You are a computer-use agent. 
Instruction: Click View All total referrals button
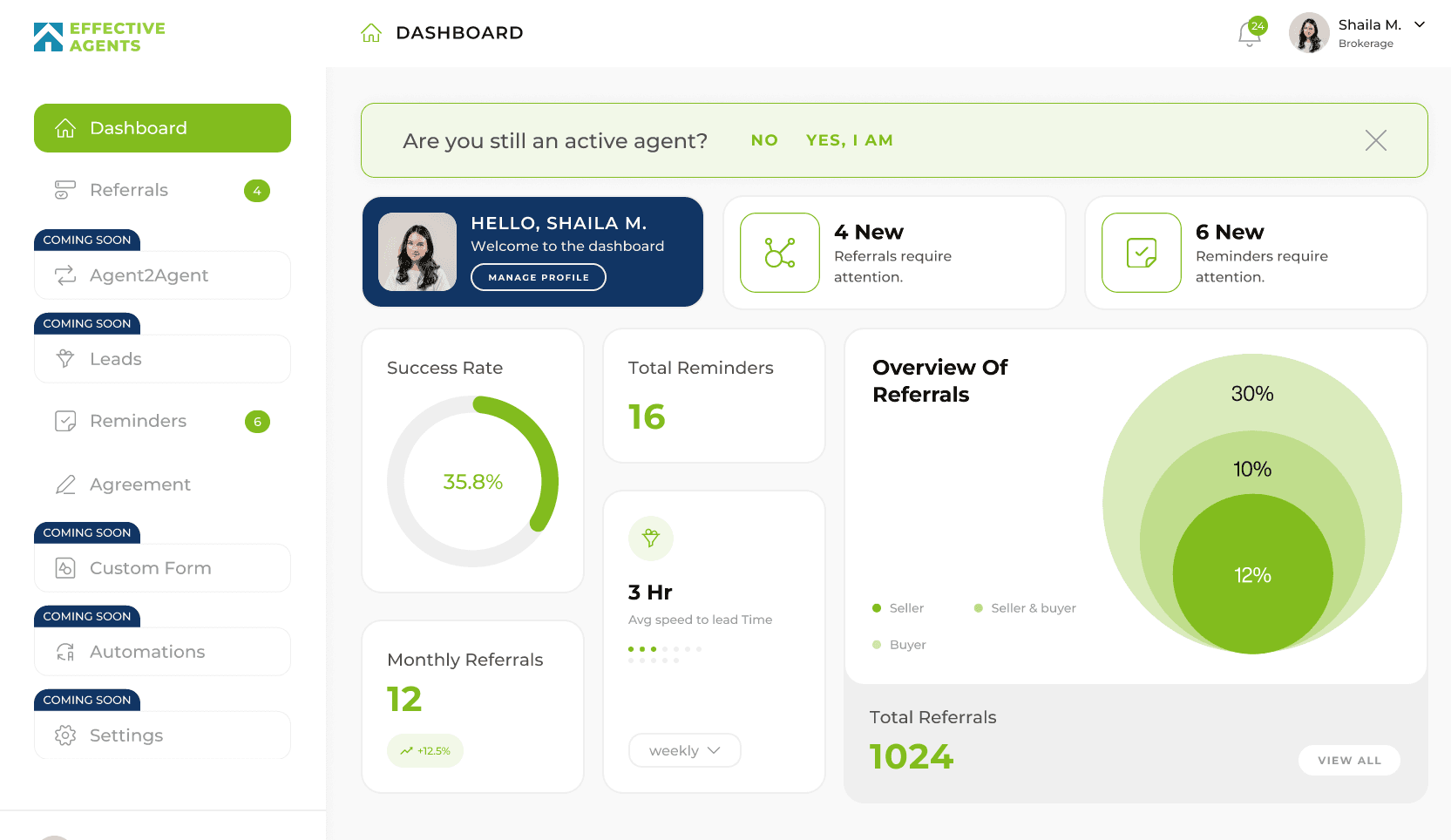(1348, 760)
